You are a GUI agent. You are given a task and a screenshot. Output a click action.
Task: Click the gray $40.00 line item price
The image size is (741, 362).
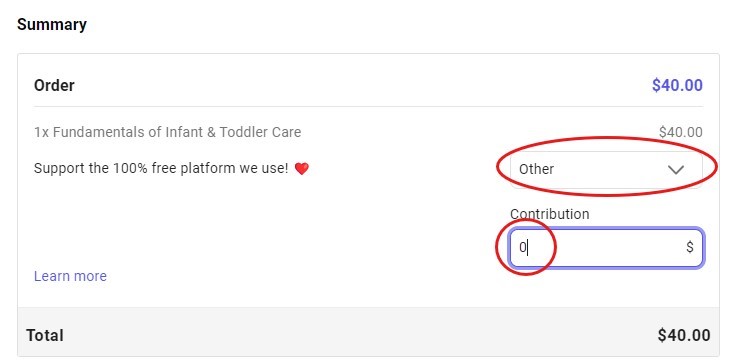click(x=681, y=132)
